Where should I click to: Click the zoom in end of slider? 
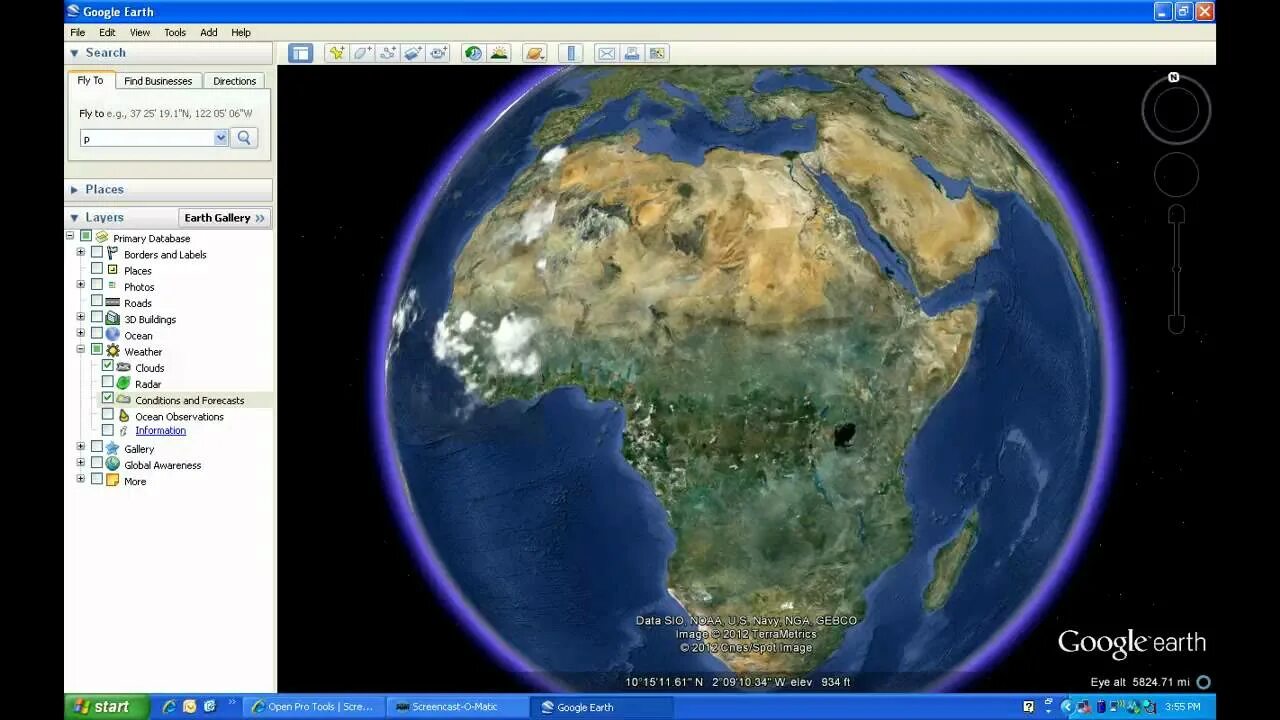click(x=1177, y=214)
